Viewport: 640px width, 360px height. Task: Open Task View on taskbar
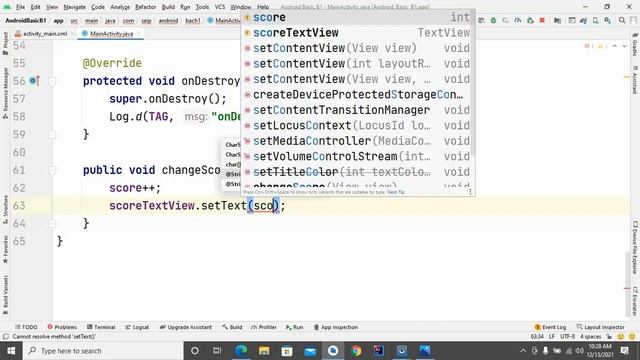pos(217,351)
